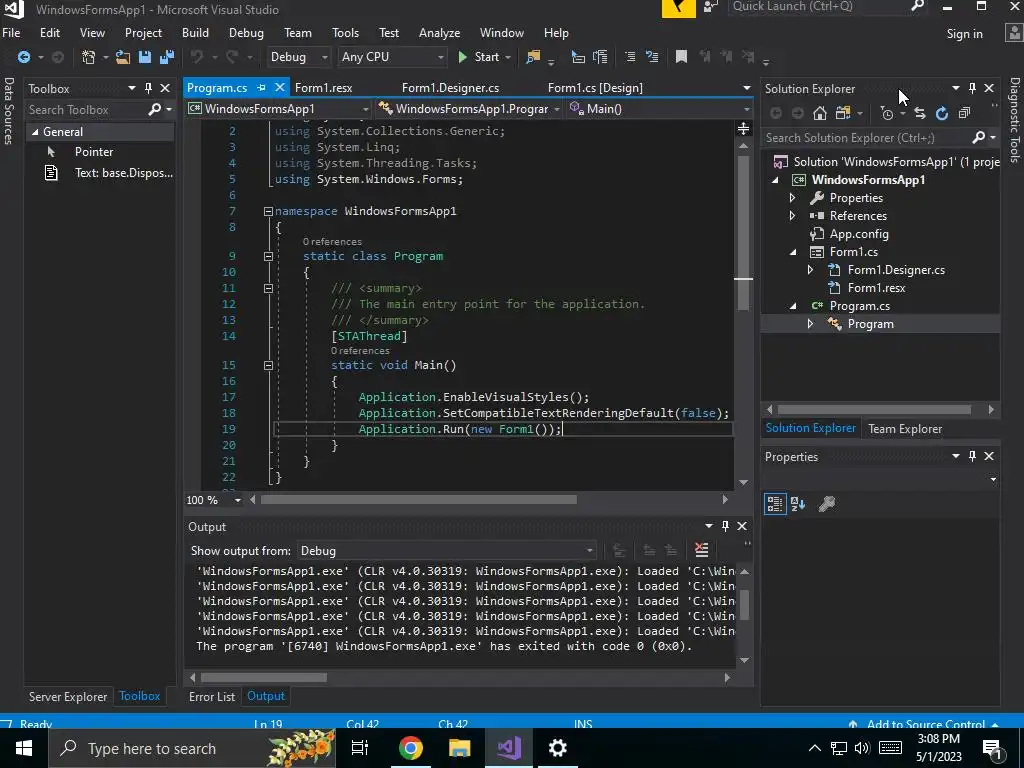Switch to the Team Explorer tab

point(904,429)
